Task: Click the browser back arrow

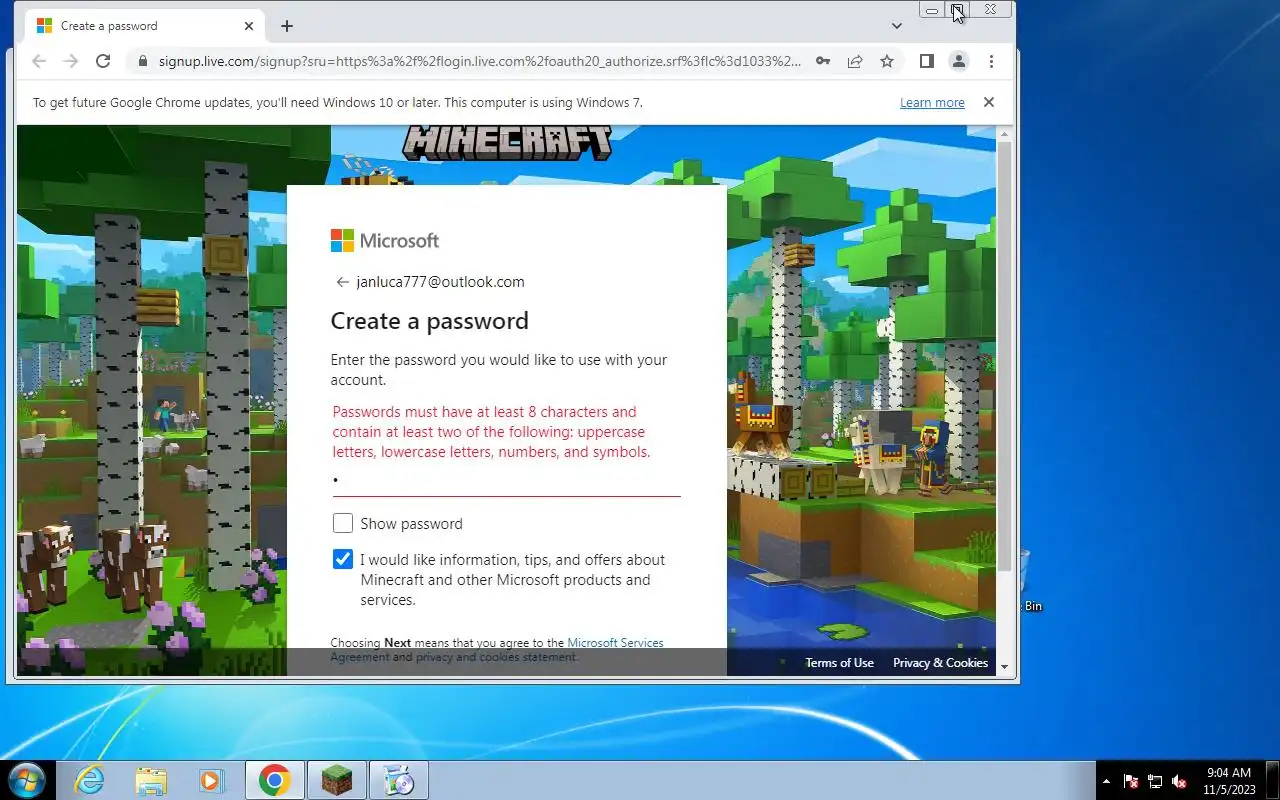Action: click(39, 61)
